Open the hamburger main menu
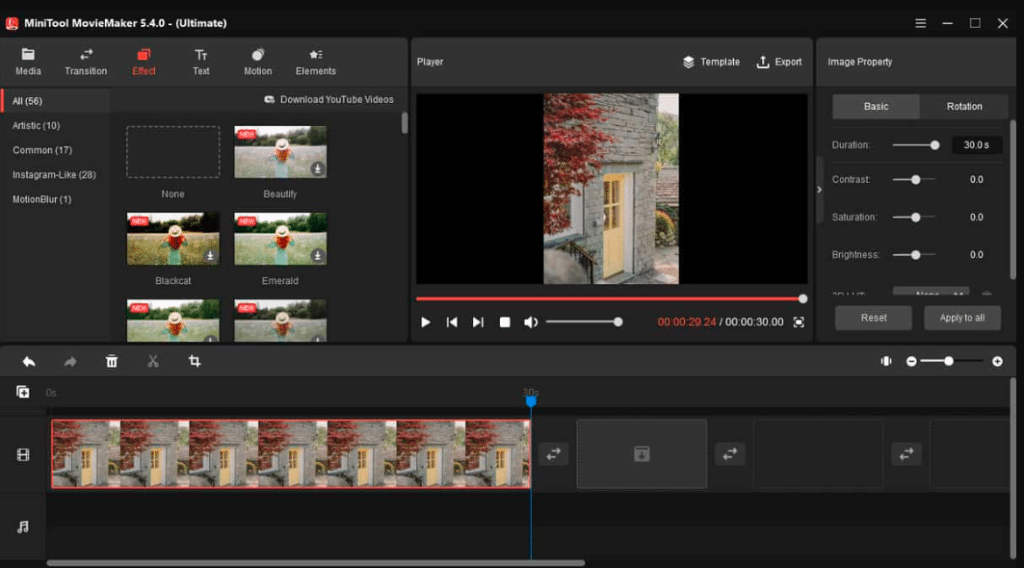Viewport: 1024px width, 568px height. [920, 23]
